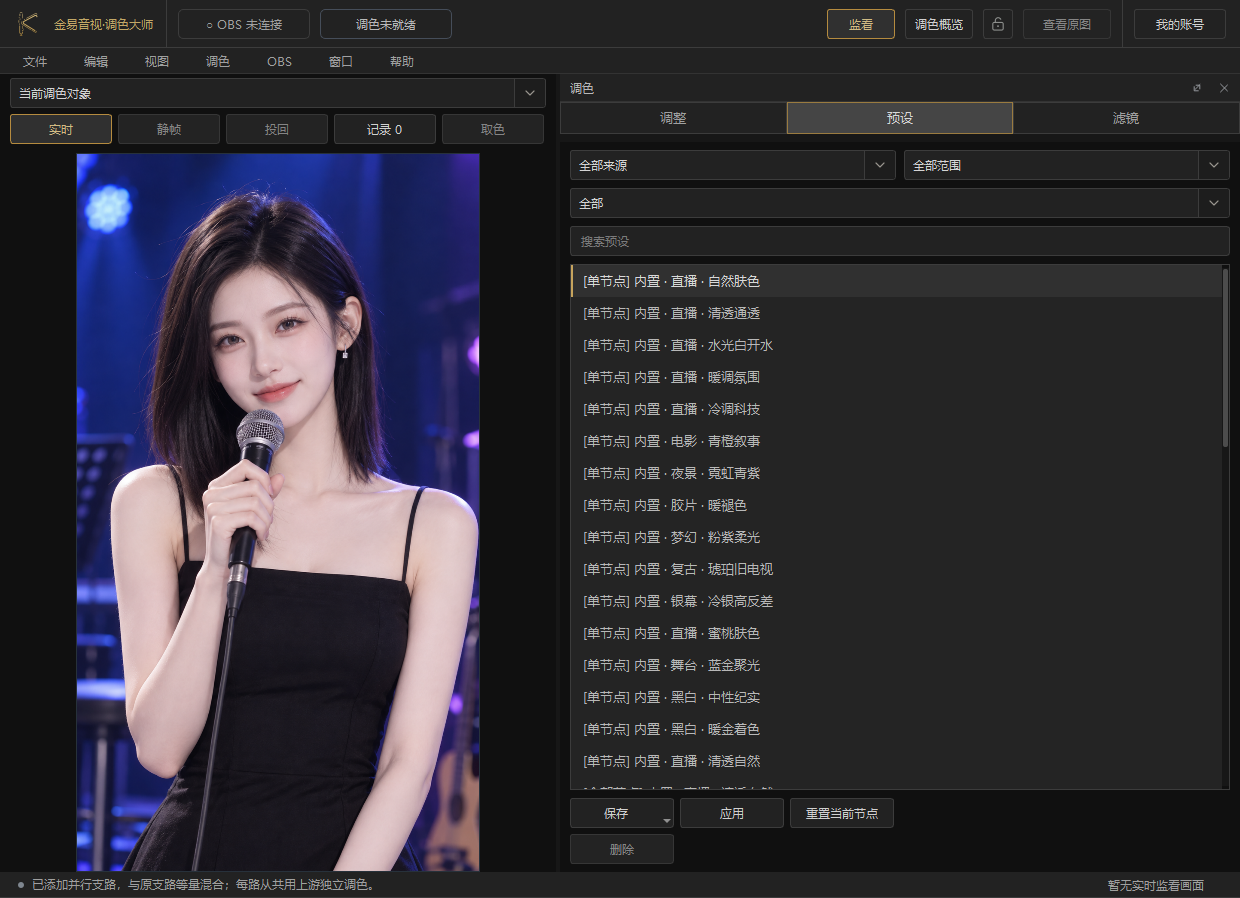1240x898 pixels.
Task: Open the 窗口 menu
Action: point(341,61)
